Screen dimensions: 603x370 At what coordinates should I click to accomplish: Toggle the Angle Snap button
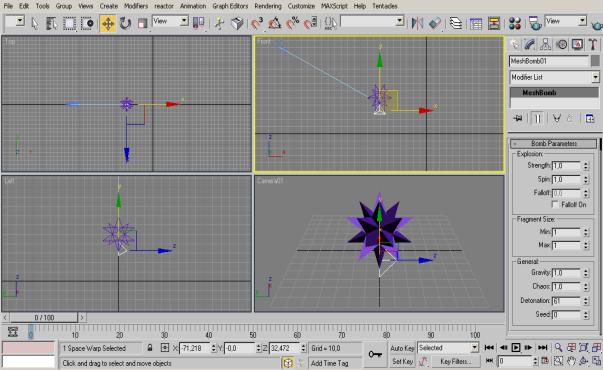pos(275,23)
